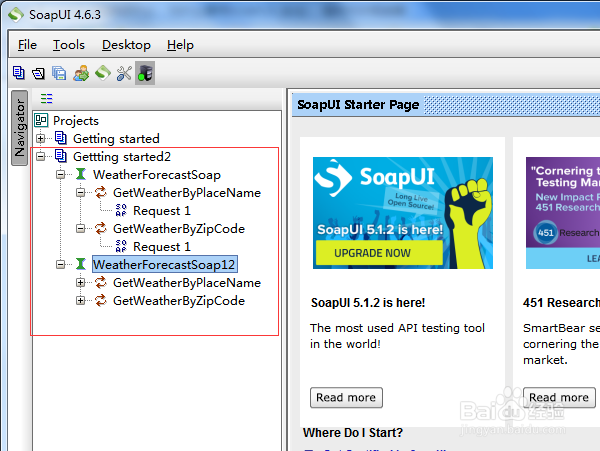The width and height of the screenshot is (600, 451).
Task: Click operation icon of GetWeatherByZipCode under WeatherForecastSoap
Action: coord(101,228)
